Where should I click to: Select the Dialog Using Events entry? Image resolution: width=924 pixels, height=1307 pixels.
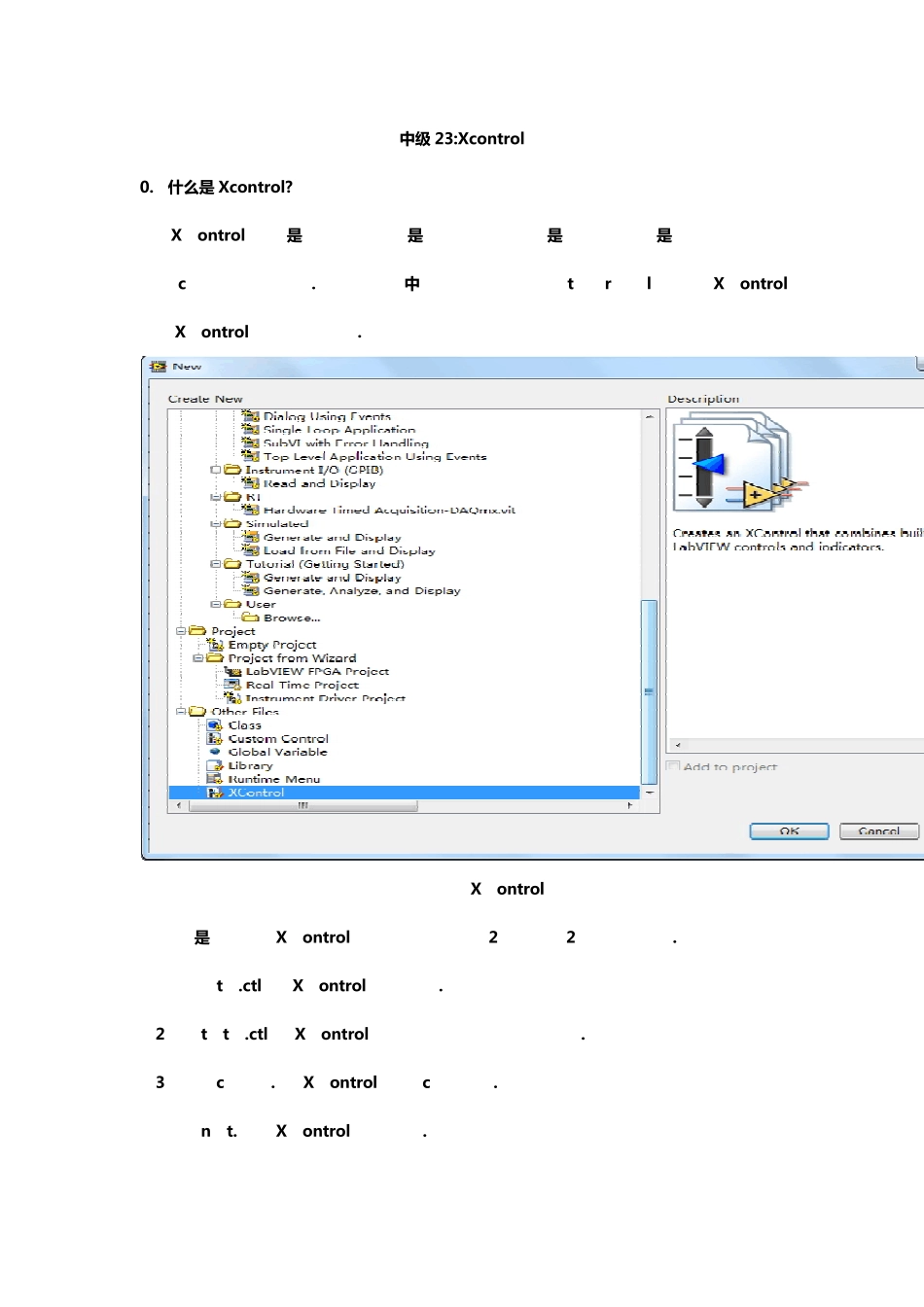327,416
